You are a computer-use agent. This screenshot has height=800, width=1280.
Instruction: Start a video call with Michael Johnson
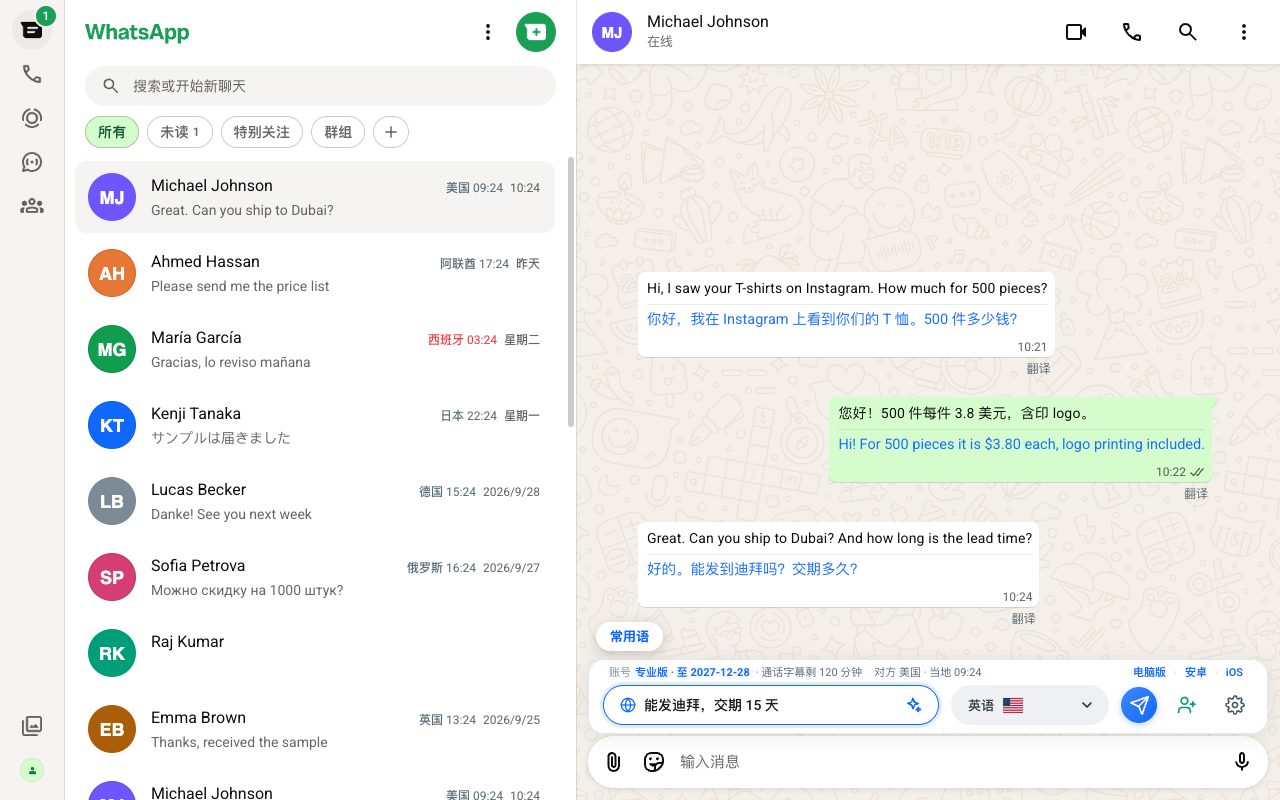[x=1076, y=32]
